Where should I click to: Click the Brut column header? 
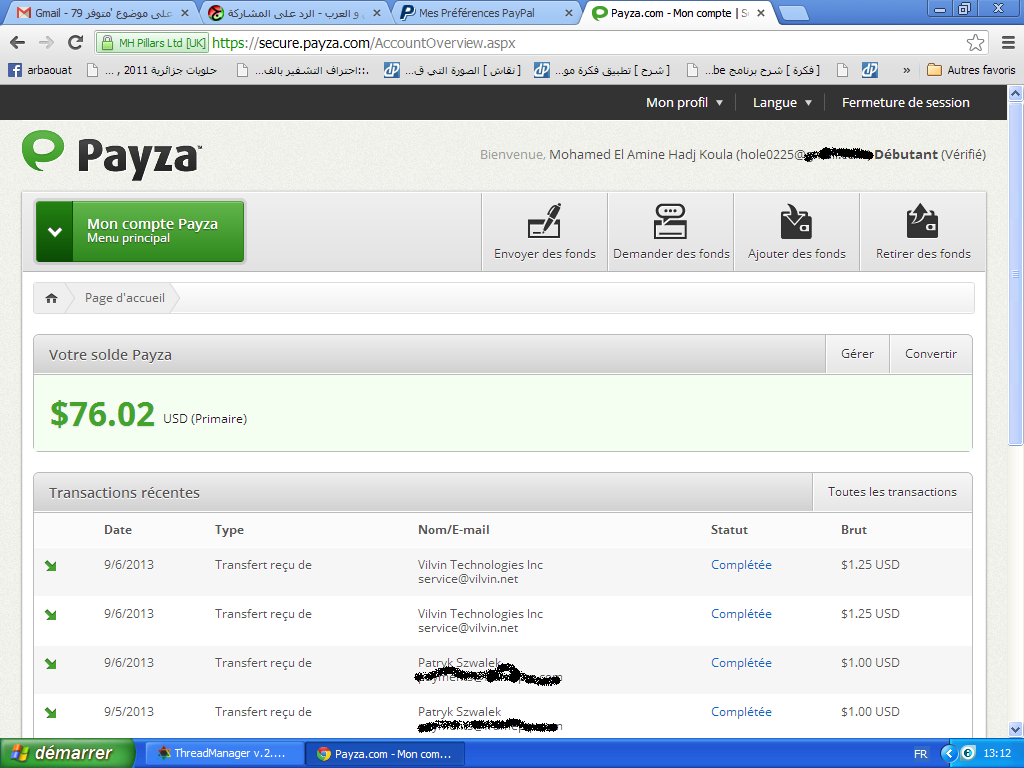pos(854,530)
